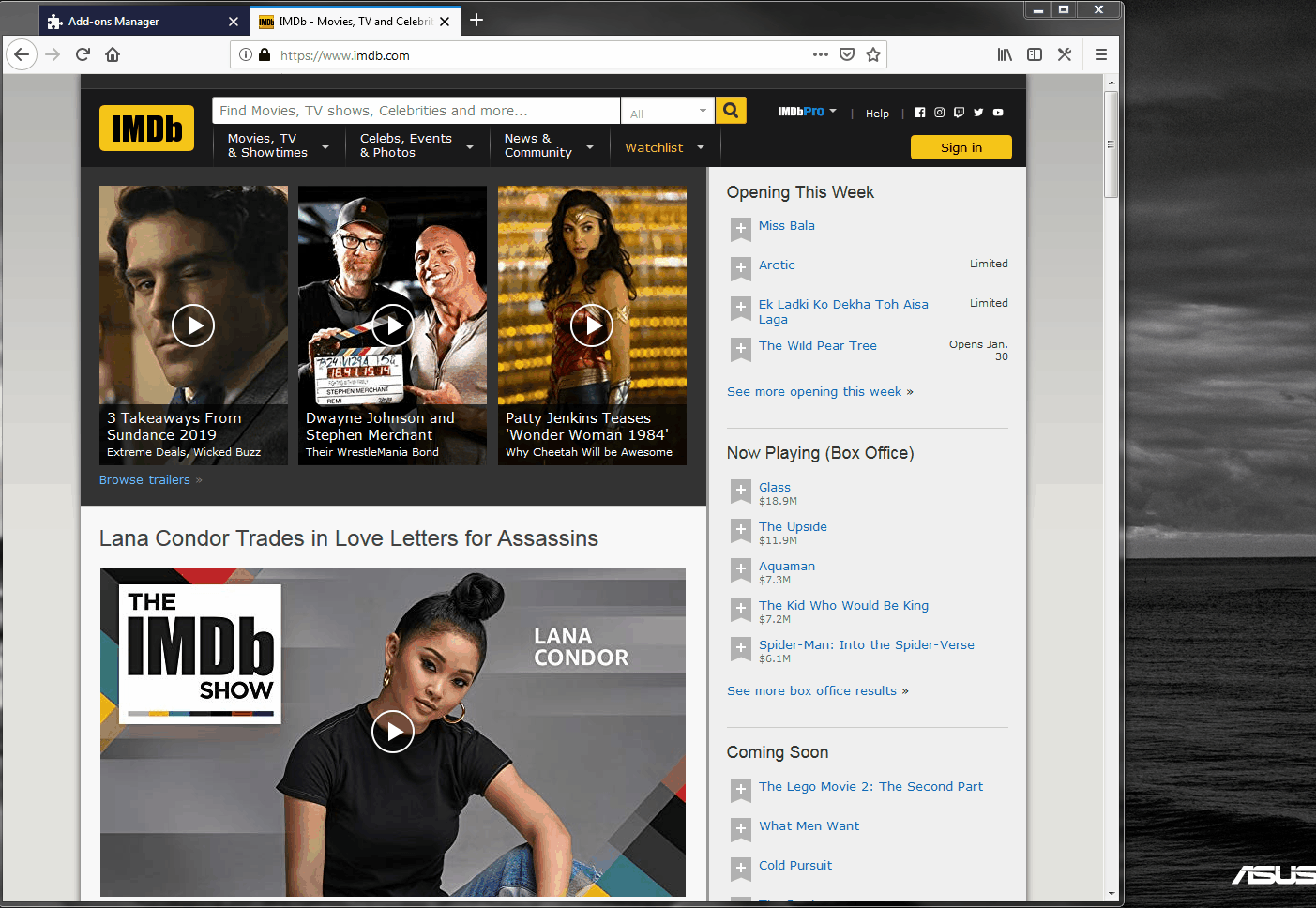Open IMDb's YouTube icon

pyautogui.click(x=998, y=113)
